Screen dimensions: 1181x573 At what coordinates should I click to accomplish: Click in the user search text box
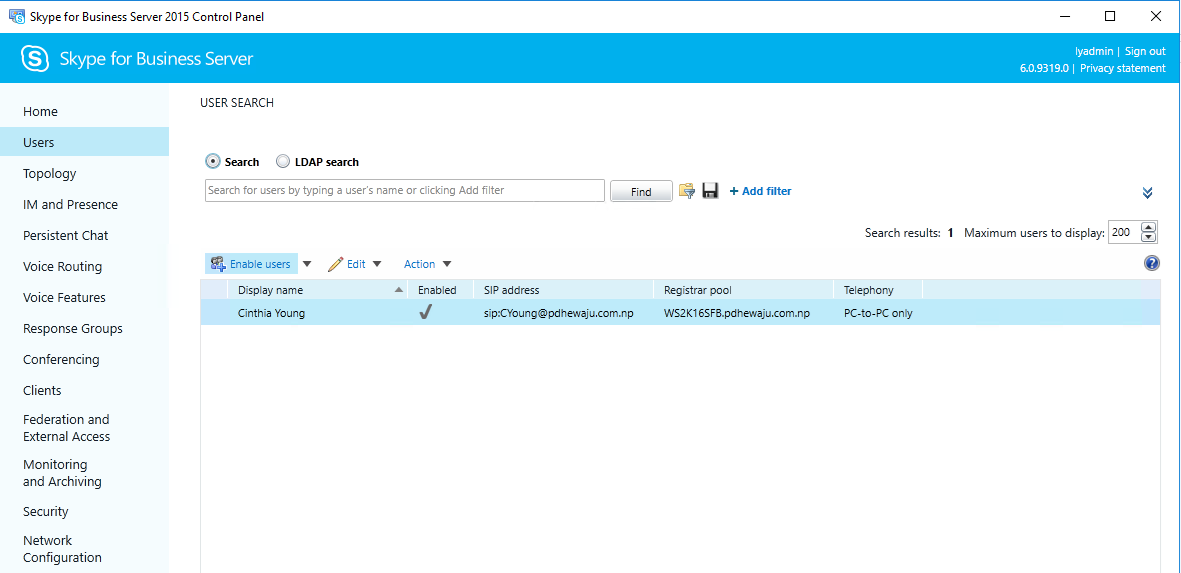pyautogui.click(x=404, y=190)
